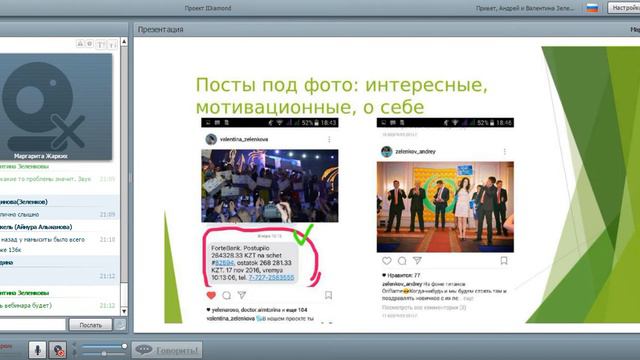Click the chat sender name ending (Зеленков)
The width and height of the screenshot is (640, 360).
click(x=24, y=202)
